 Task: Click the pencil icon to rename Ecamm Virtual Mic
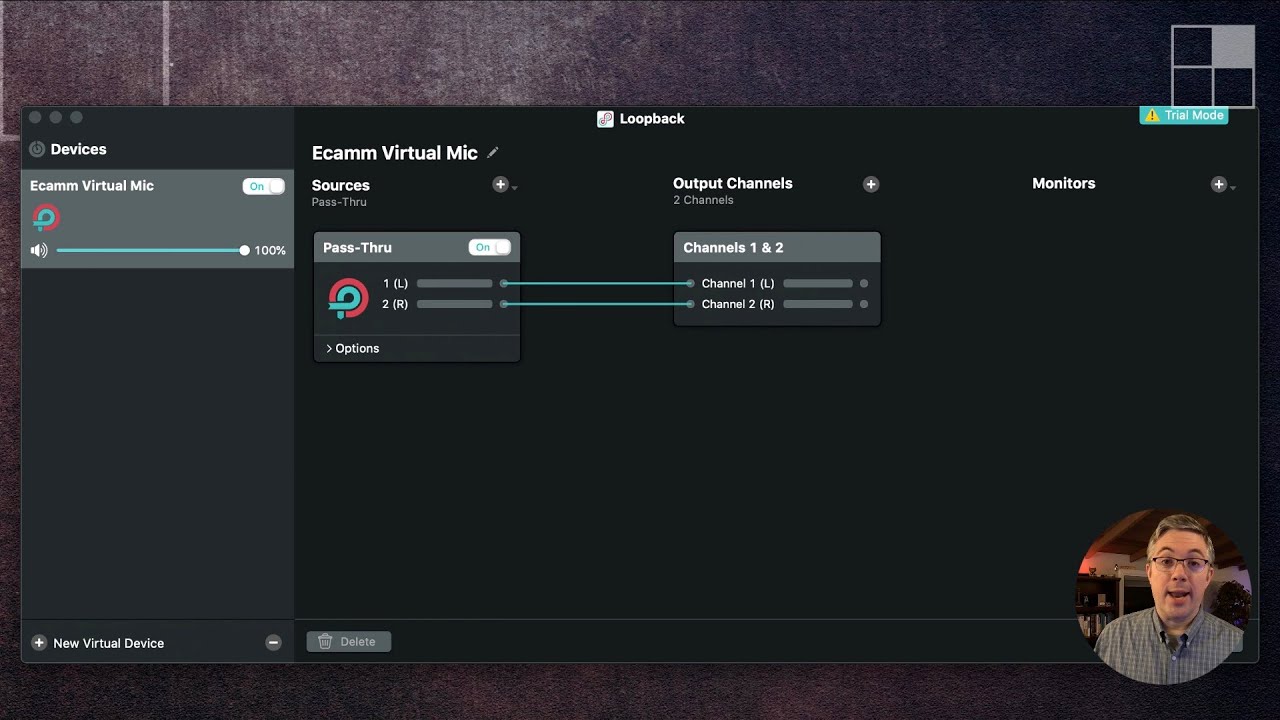492,153
